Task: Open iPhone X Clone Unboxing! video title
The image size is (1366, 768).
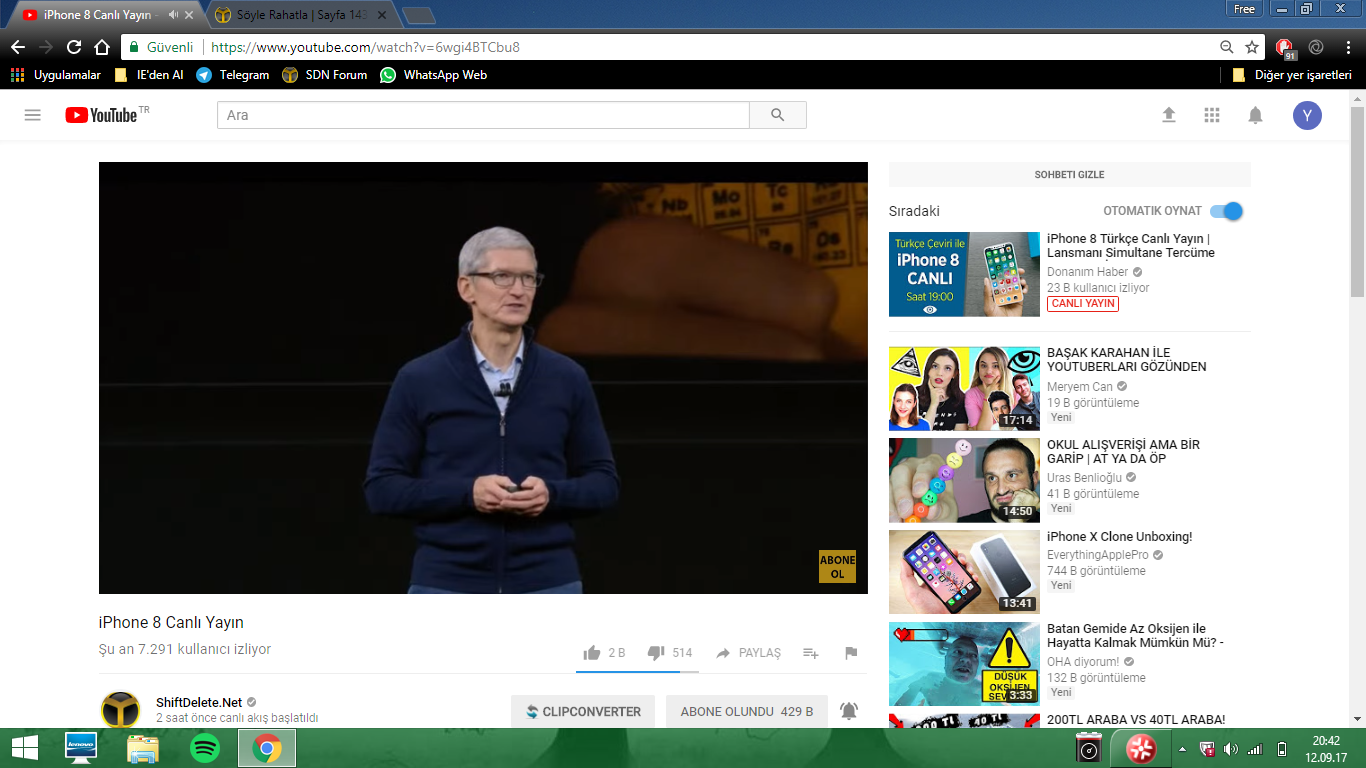Action: coord(1120,537)
